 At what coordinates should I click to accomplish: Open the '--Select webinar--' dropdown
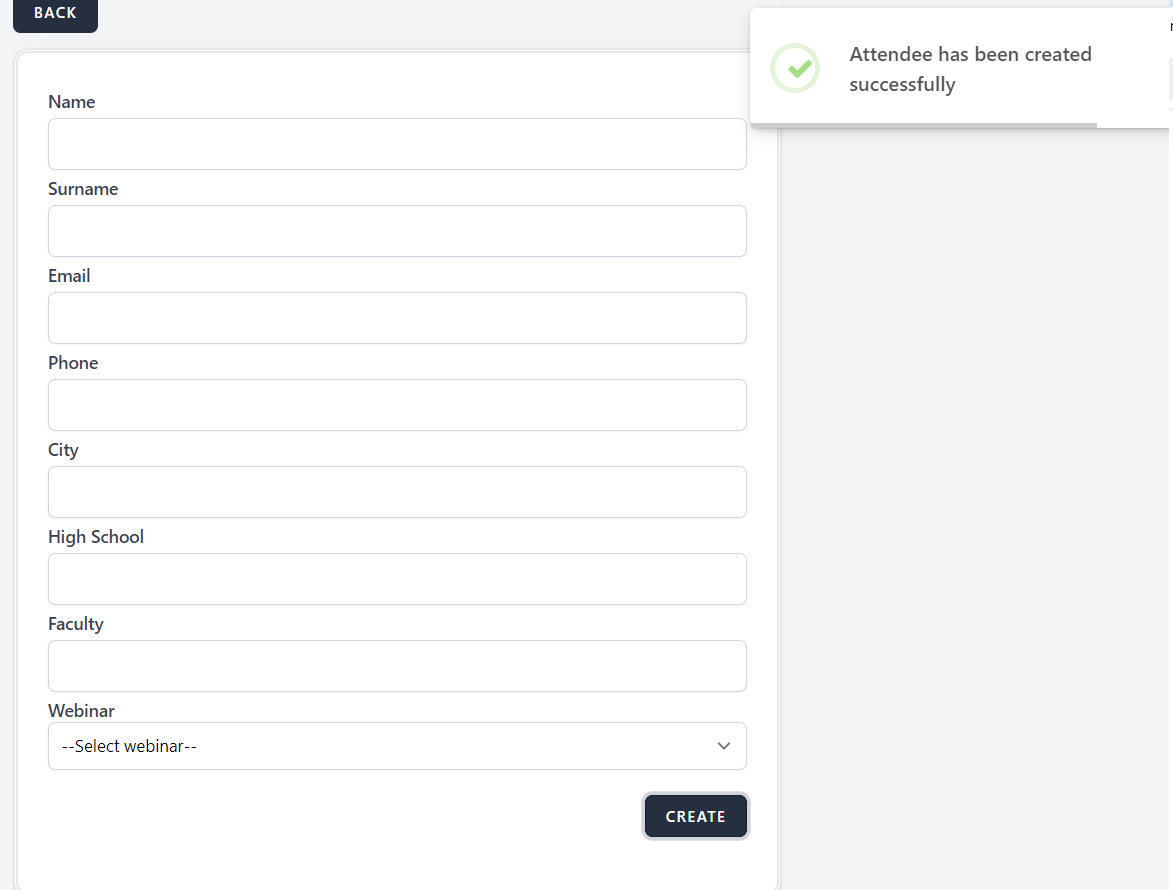[x=397, y=746]
